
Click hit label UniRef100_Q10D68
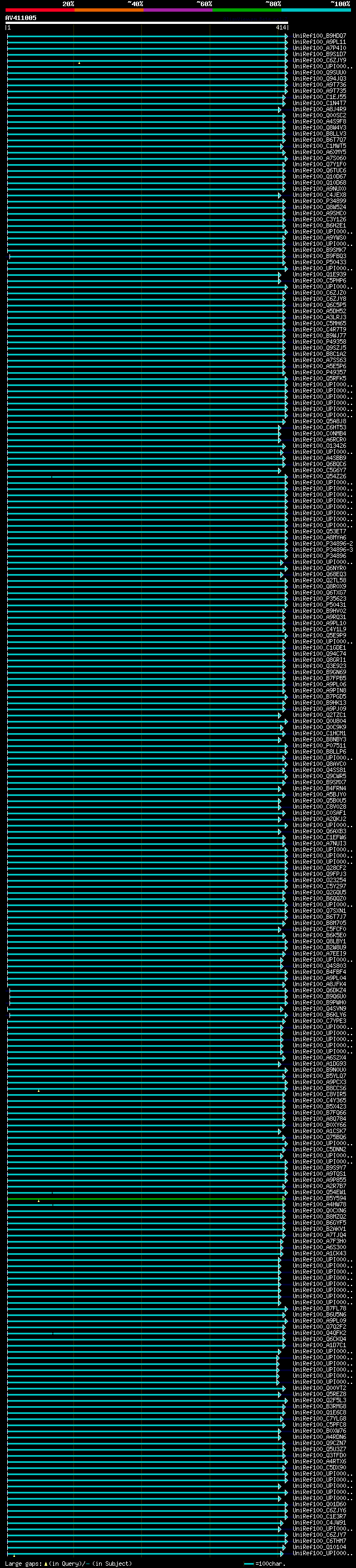pyautogui.click(x=319, y=183)
